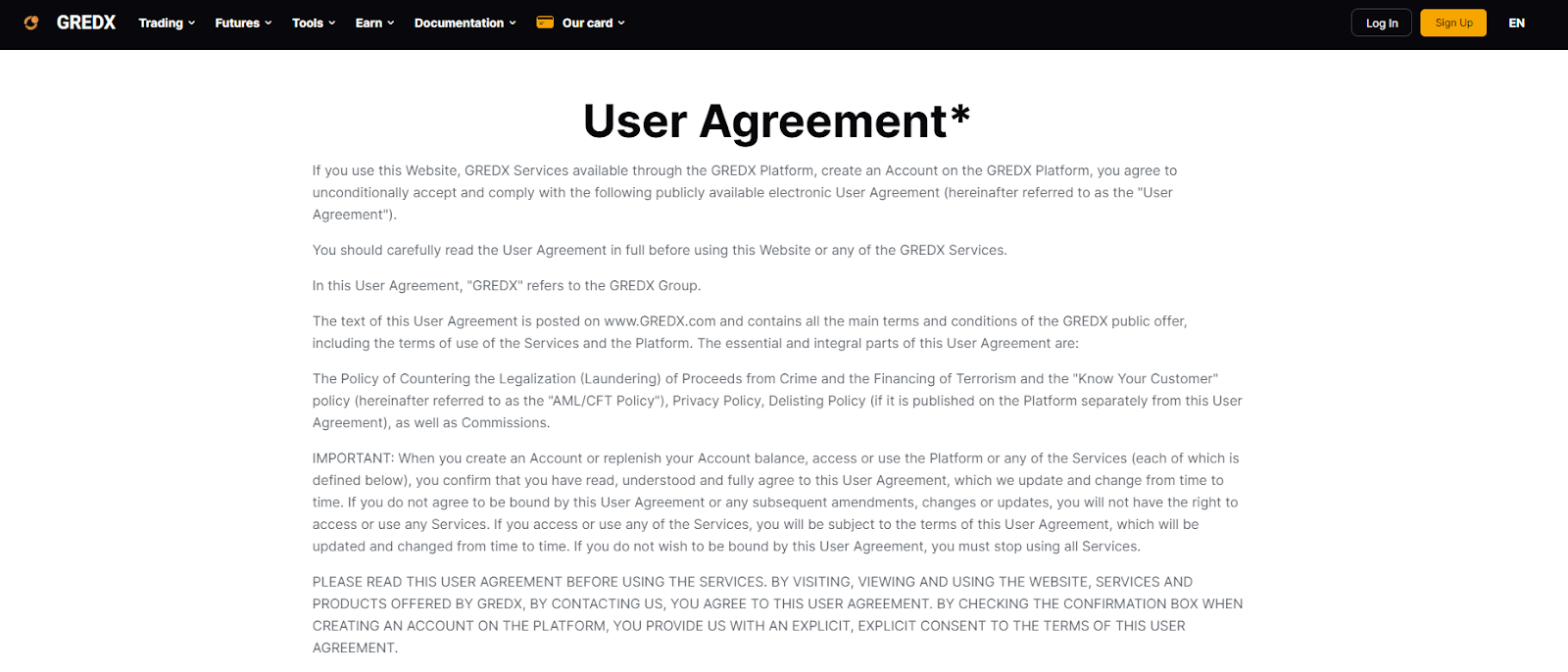The width and height of the screenshot is (1568, 672).
Task: Click the yellow card icon
Action: click(x=545, y=22)
